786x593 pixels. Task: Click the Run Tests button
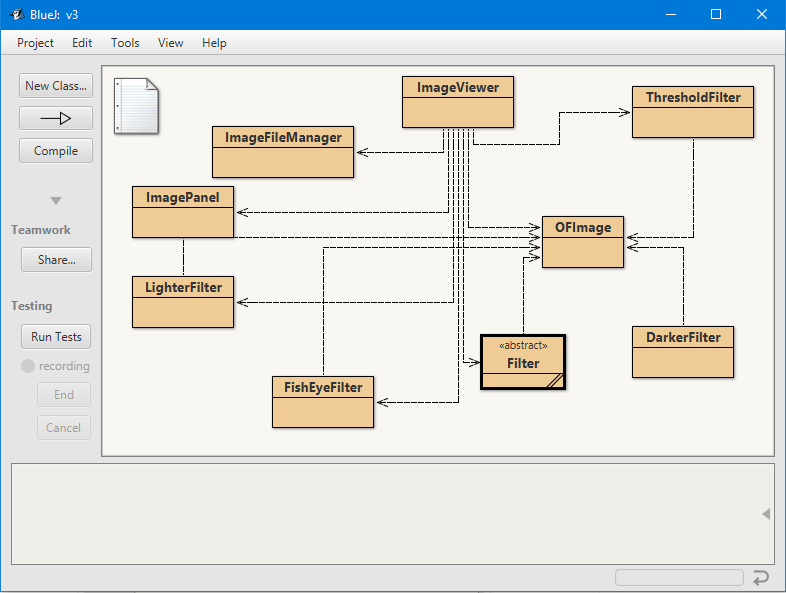[x=56, y=337]
